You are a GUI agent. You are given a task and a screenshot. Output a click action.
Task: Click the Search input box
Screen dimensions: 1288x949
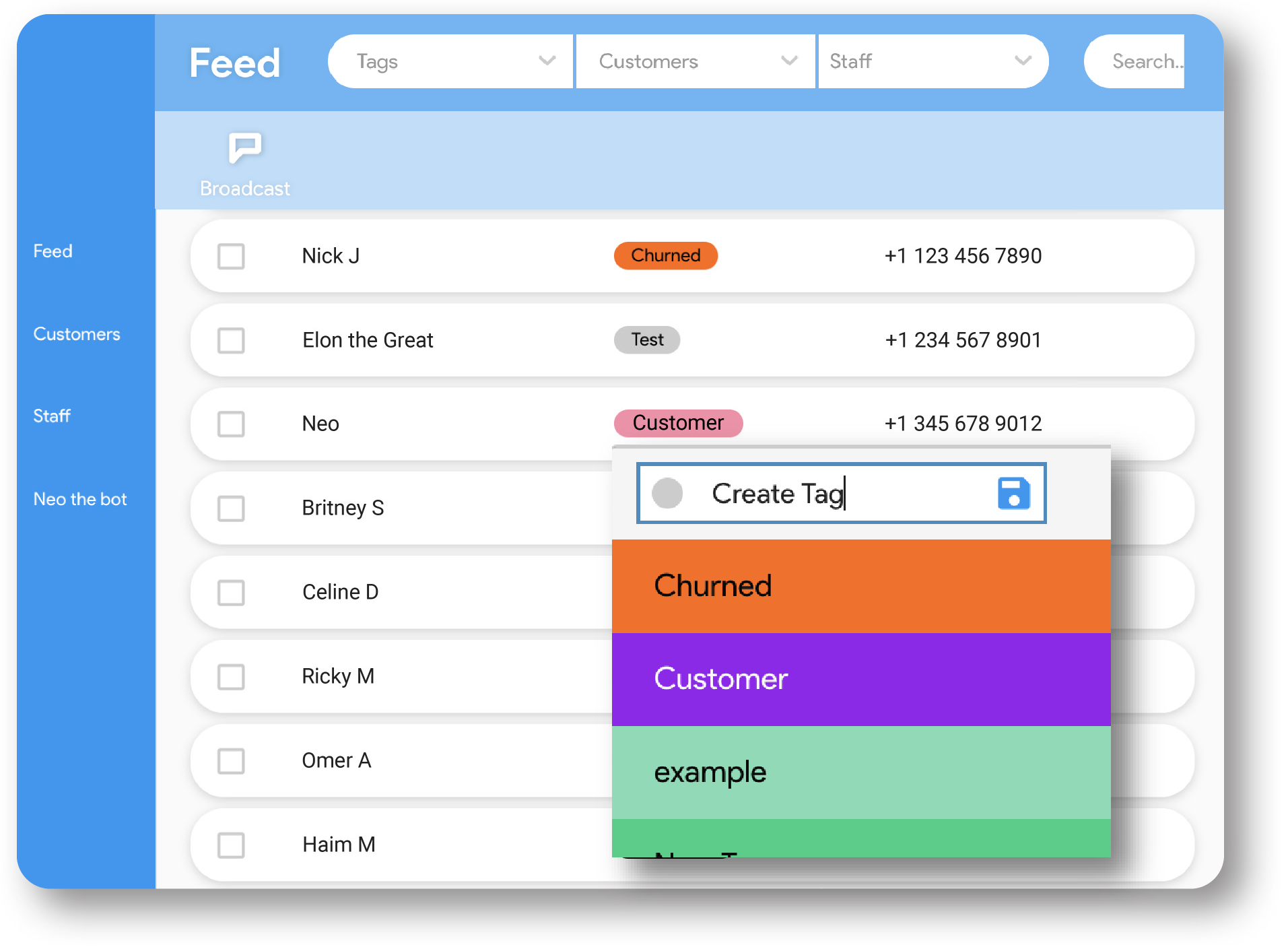point(1138,61)
